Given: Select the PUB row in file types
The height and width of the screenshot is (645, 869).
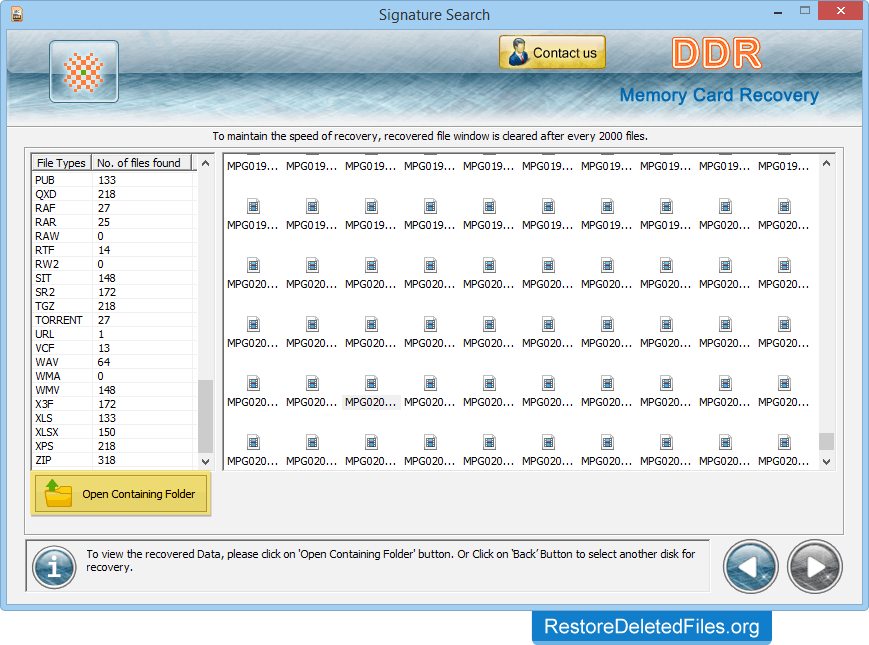Looking at the screenshot, I should coord(114,180).
